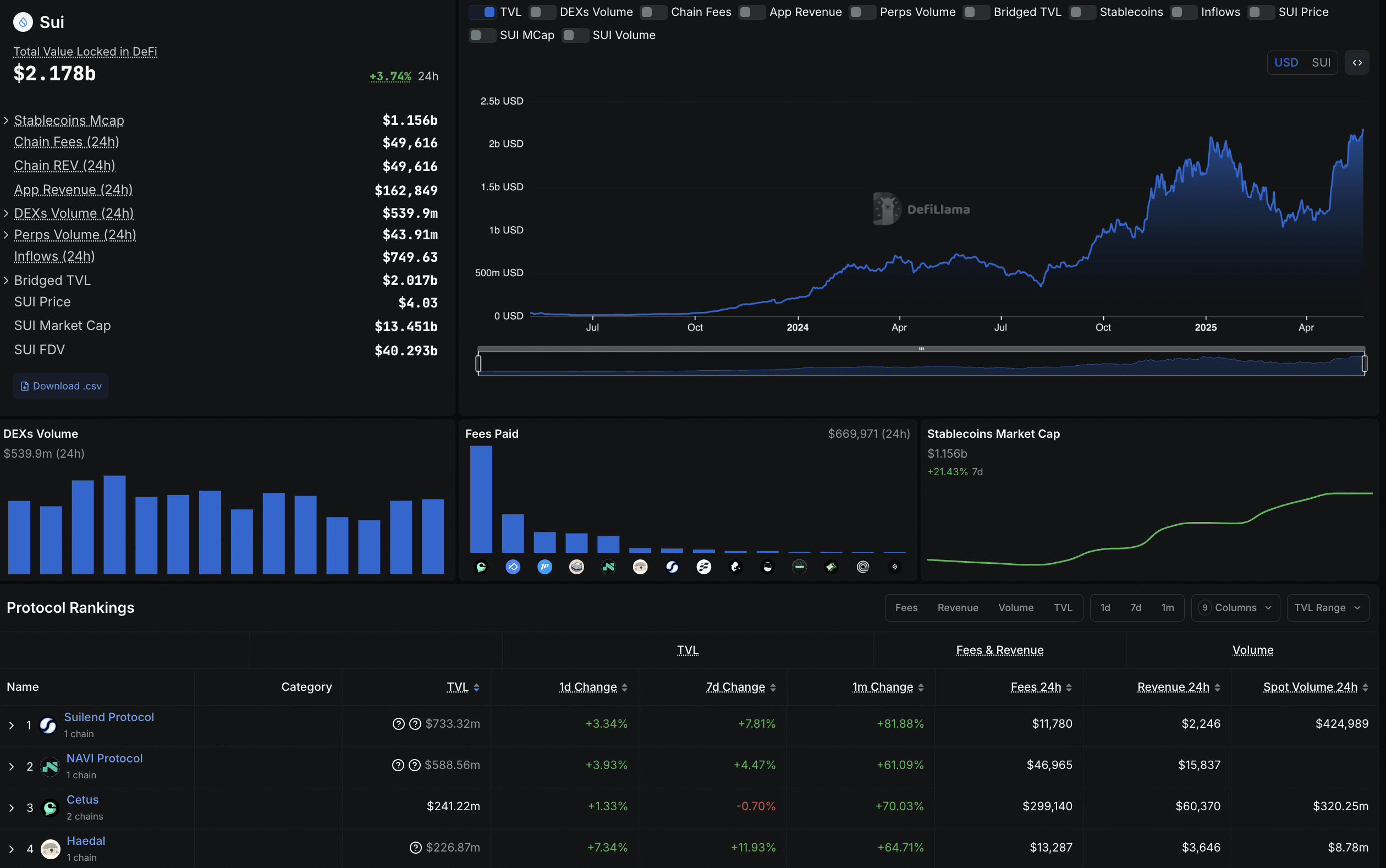The width and height of the screenshot is (1386, 868).
Task: Click Total Value Locked in DeFi label
Action: pos(85,52)
